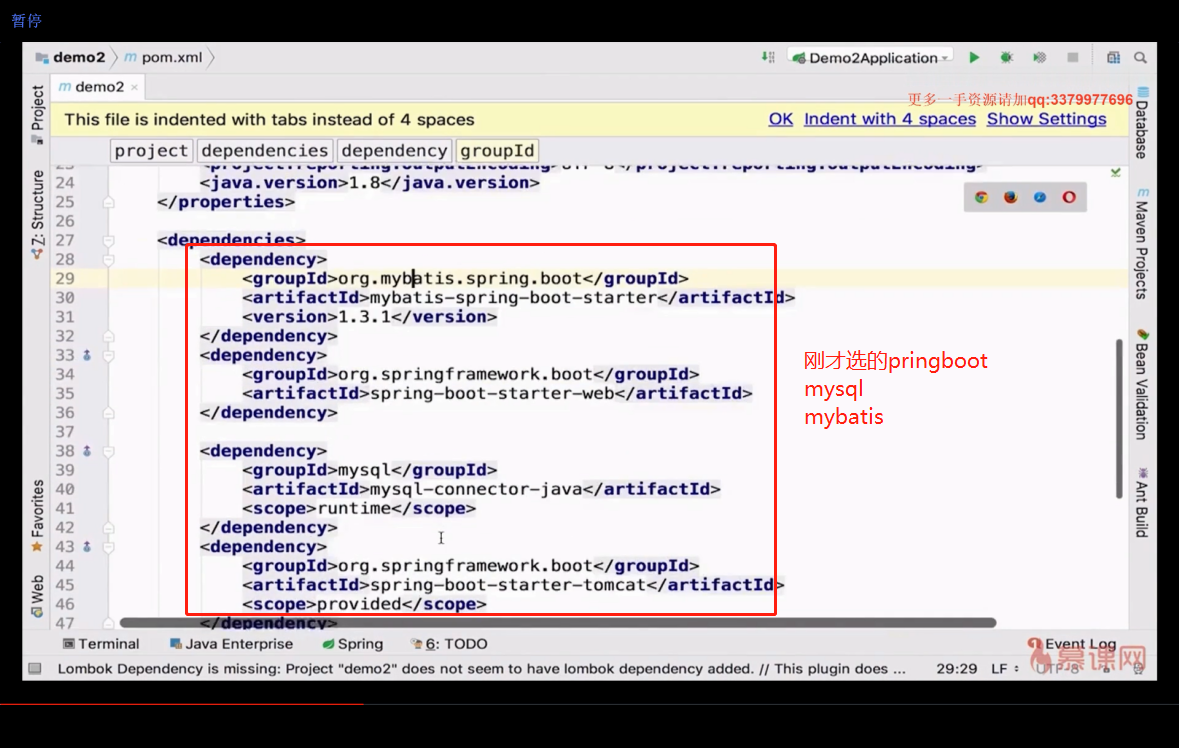Open the Bean Validation tool window
This screenshot has width=1179, height=748.
[1142, 384]
